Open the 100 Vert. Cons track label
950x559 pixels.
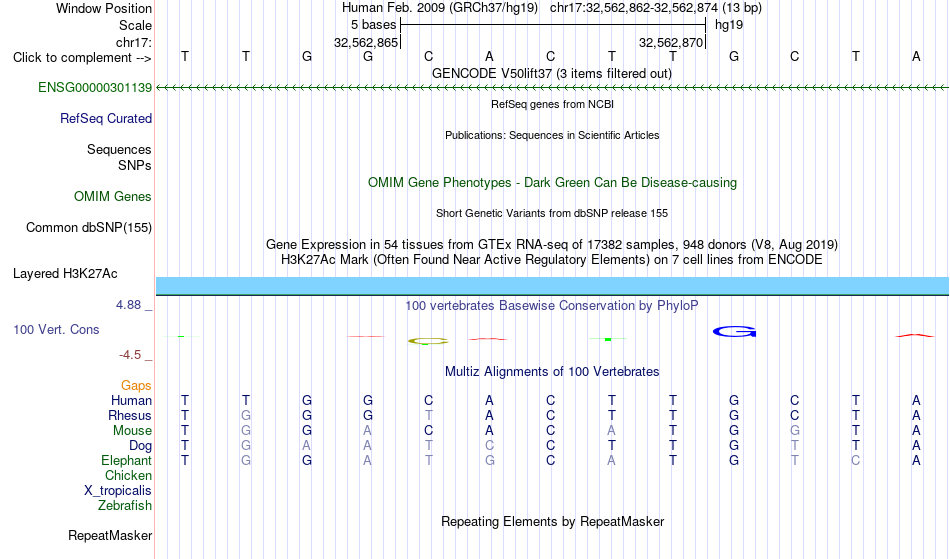(56, 330)
